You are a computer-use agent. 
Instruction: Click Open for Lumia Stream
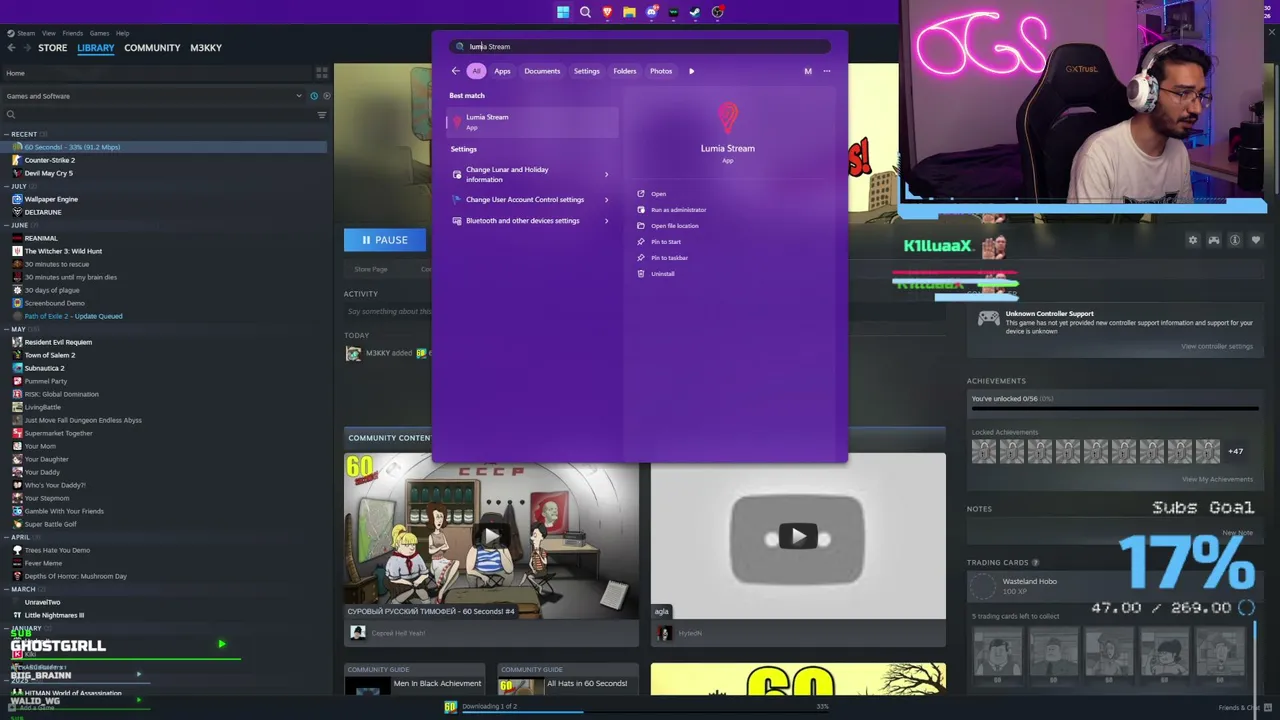click(x=658, y=194)
